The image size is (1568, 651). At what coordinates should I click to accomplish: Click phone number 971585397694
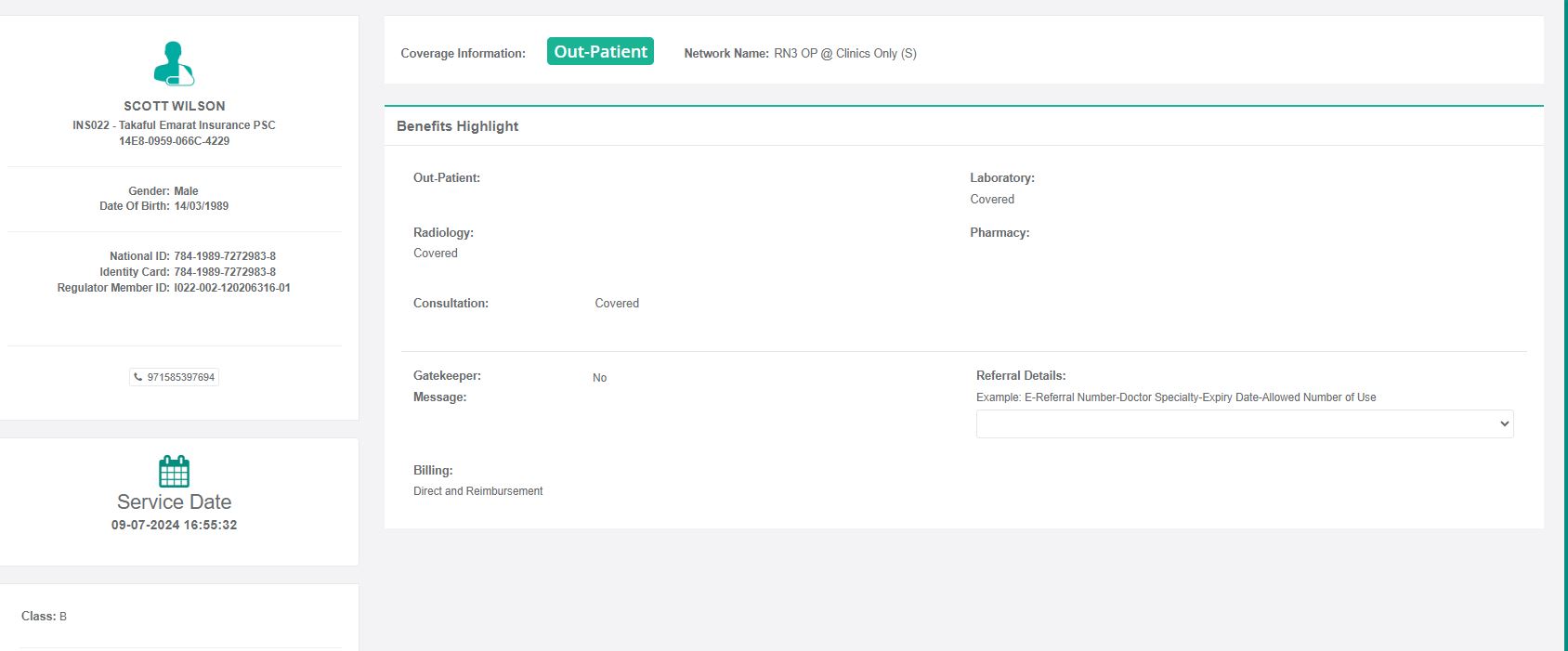click(x=180, y=377)
